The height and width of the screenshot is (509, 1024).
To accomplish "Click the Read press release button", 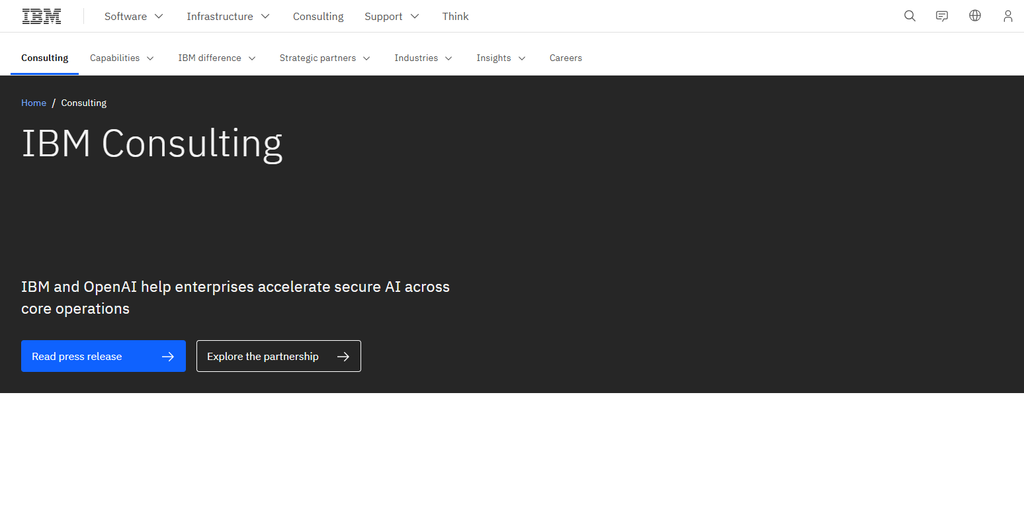I will (x=103, y=356).
